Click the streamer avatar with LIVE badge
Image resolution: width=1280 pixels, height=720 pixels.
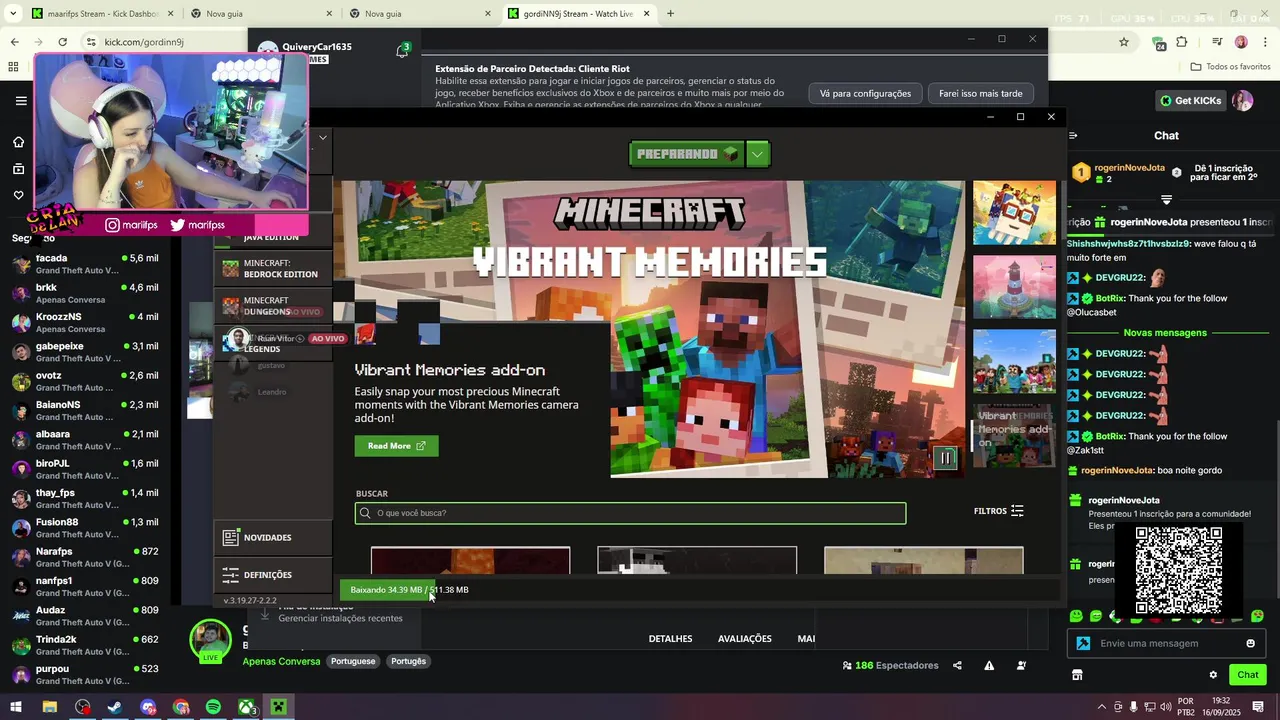(x=211, y=641)
